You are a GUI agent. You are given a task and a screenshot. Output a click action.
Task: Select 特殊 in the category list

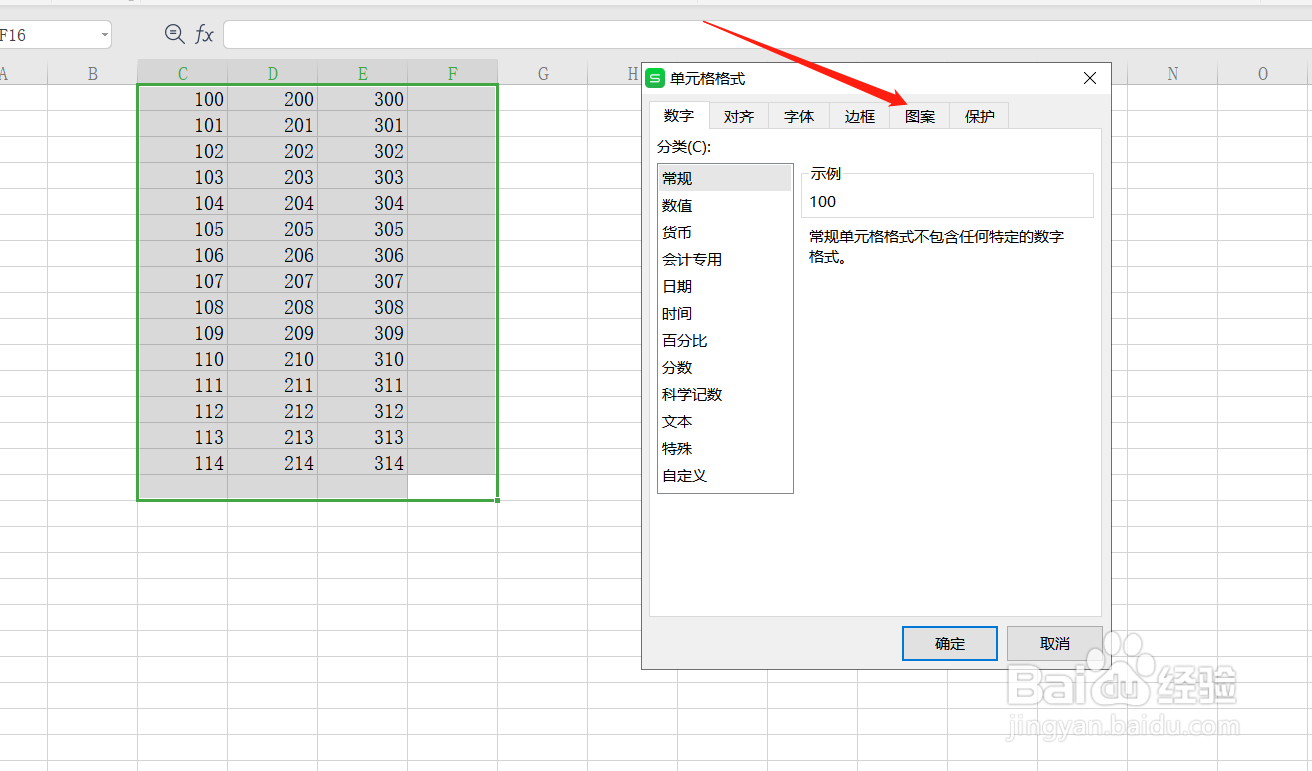[x=725, y=448]
